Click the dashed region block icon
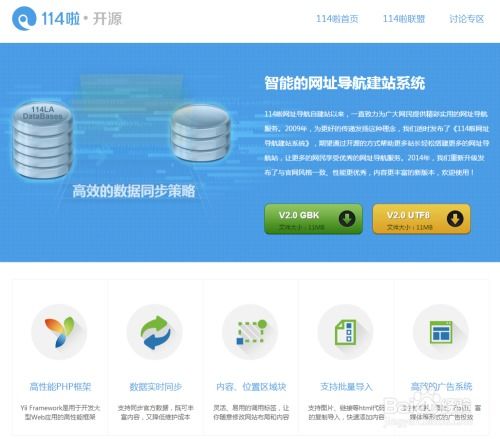The height and width of the screenshot is (439, 500). pos(251,332)
